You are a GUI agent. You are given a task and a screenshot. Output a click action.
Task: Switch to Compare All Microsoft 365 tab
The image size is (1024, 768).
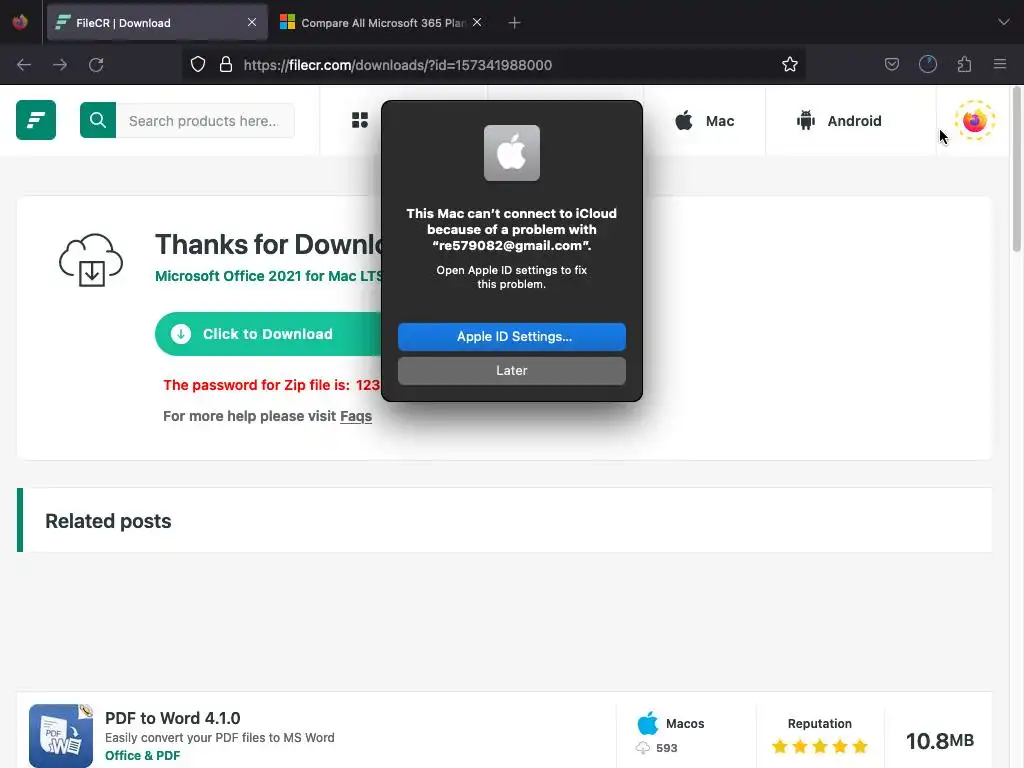pyautogui.click(x=382, y=23)
